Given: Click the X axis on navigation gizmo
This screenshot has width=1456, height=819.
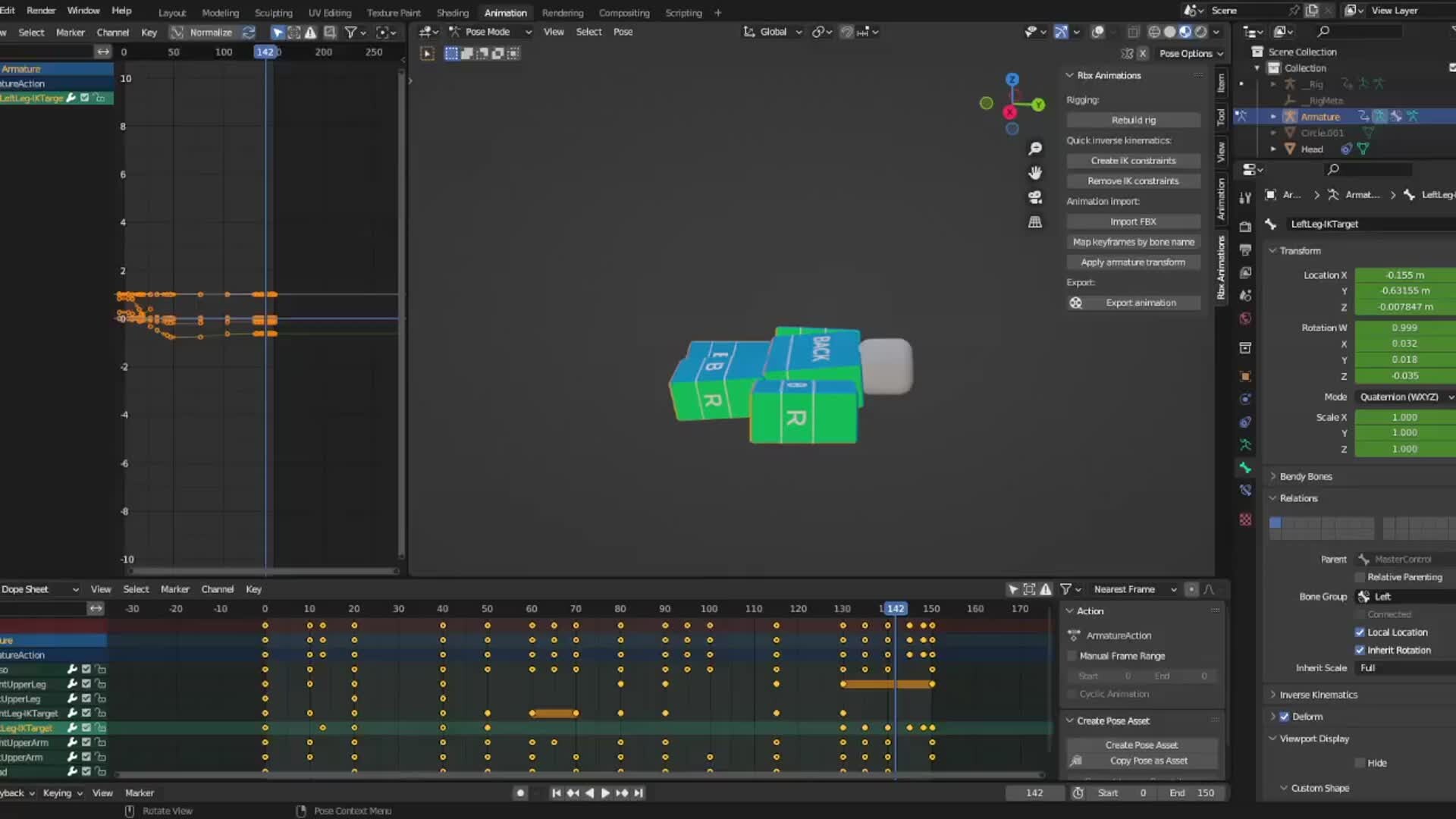Looking at the screenshot, I should 1009,112.
